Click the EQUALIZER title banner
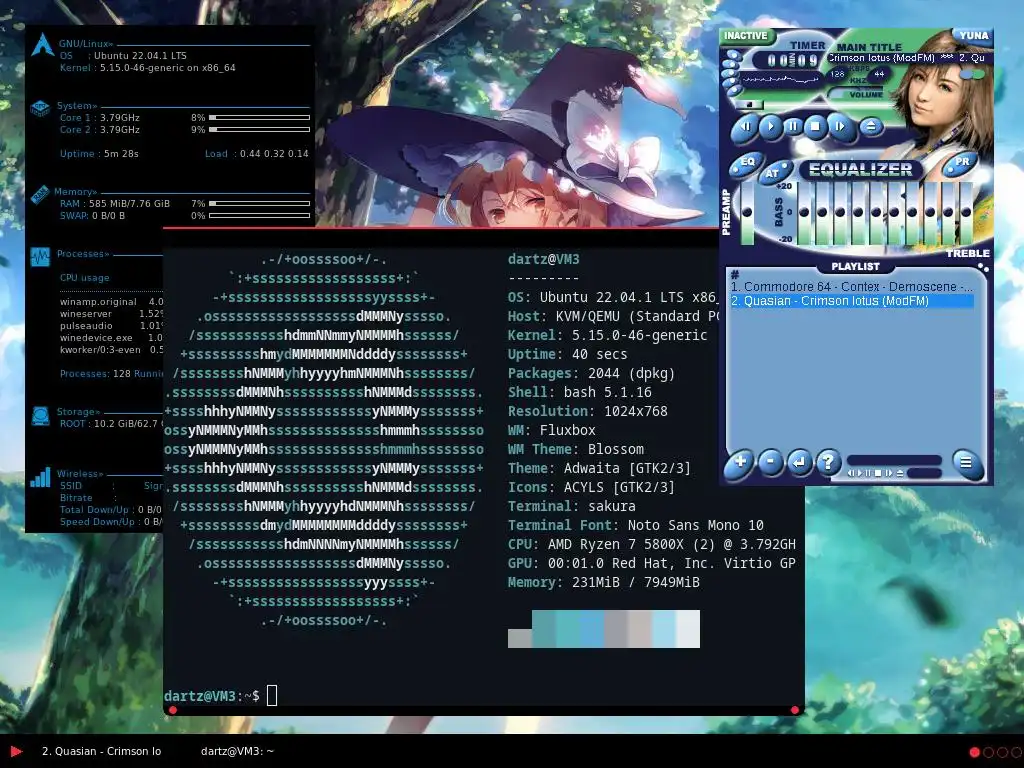This screenshot has width=1024, height=768. pyautogui.click(x=860, y=170)
